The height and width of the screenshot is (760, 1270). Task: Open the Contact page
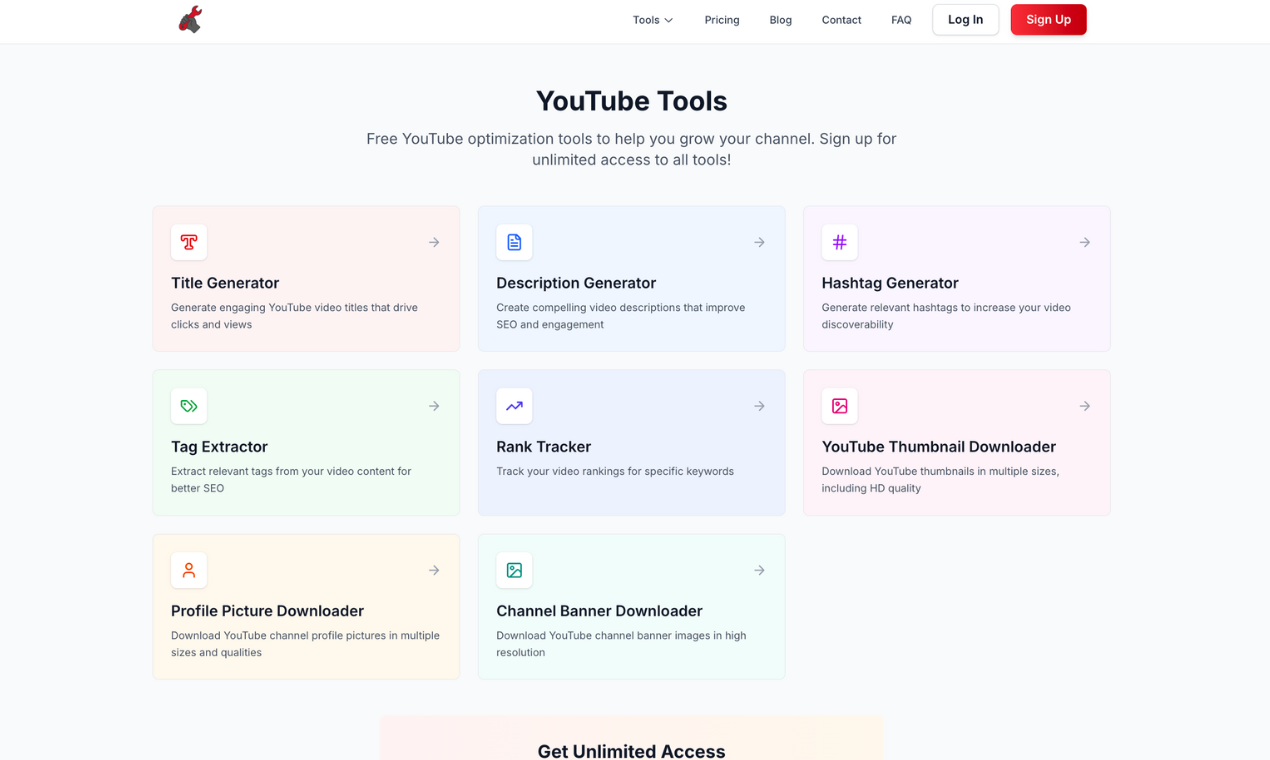tap(841, 20)
